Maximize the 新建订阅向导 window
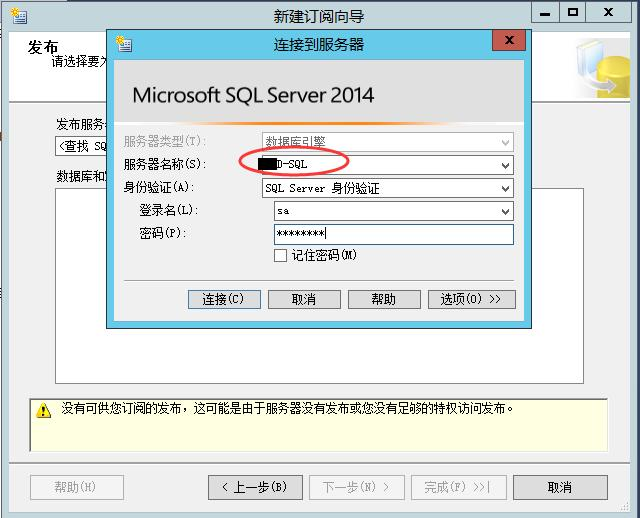Viewport: 640px width, 518px height. 573,14
